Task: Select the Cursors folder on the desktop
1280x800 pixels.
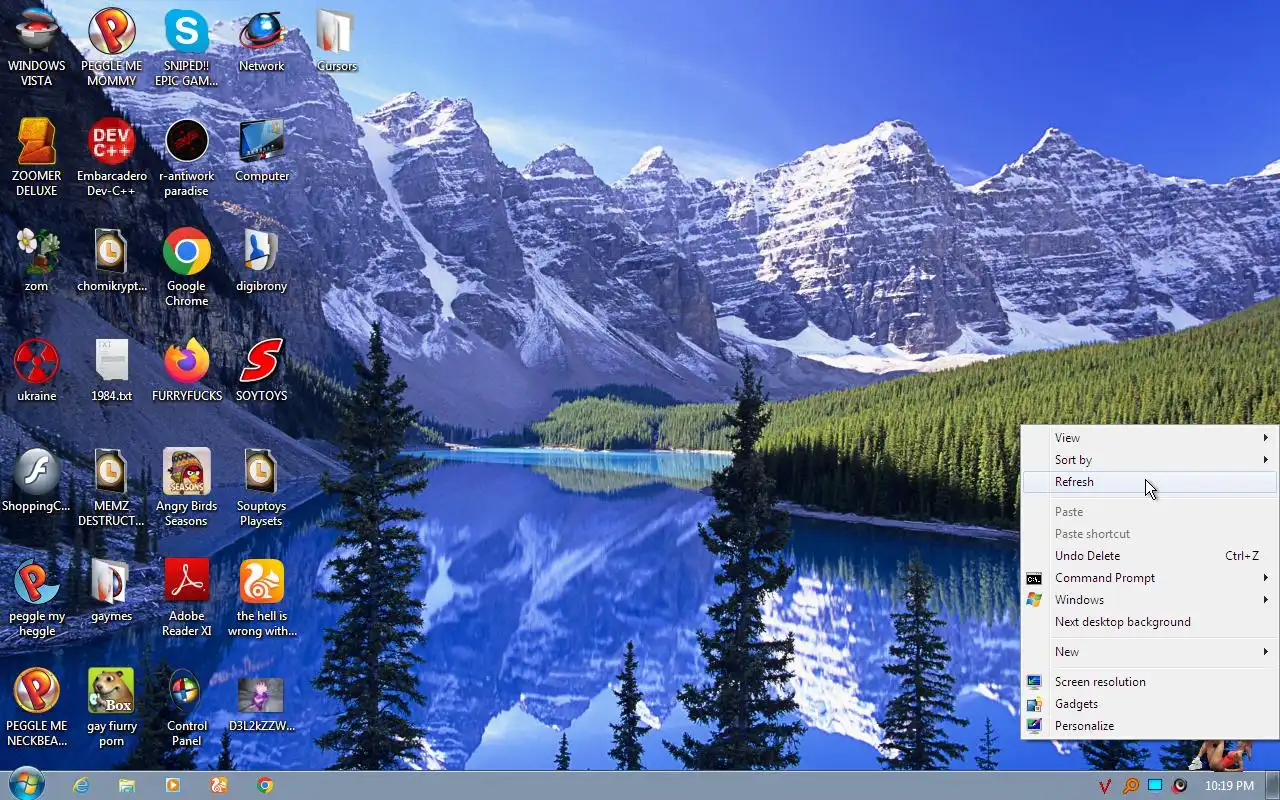Action: [x=336, y=40]
